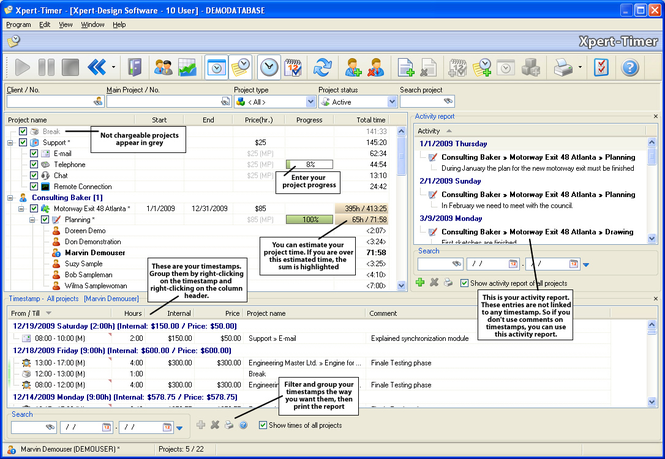This screenshot has width=665, height=459.
Task: Click the blue refresh arrows icon
Action: pyautogui.click(x=322, y=67)
